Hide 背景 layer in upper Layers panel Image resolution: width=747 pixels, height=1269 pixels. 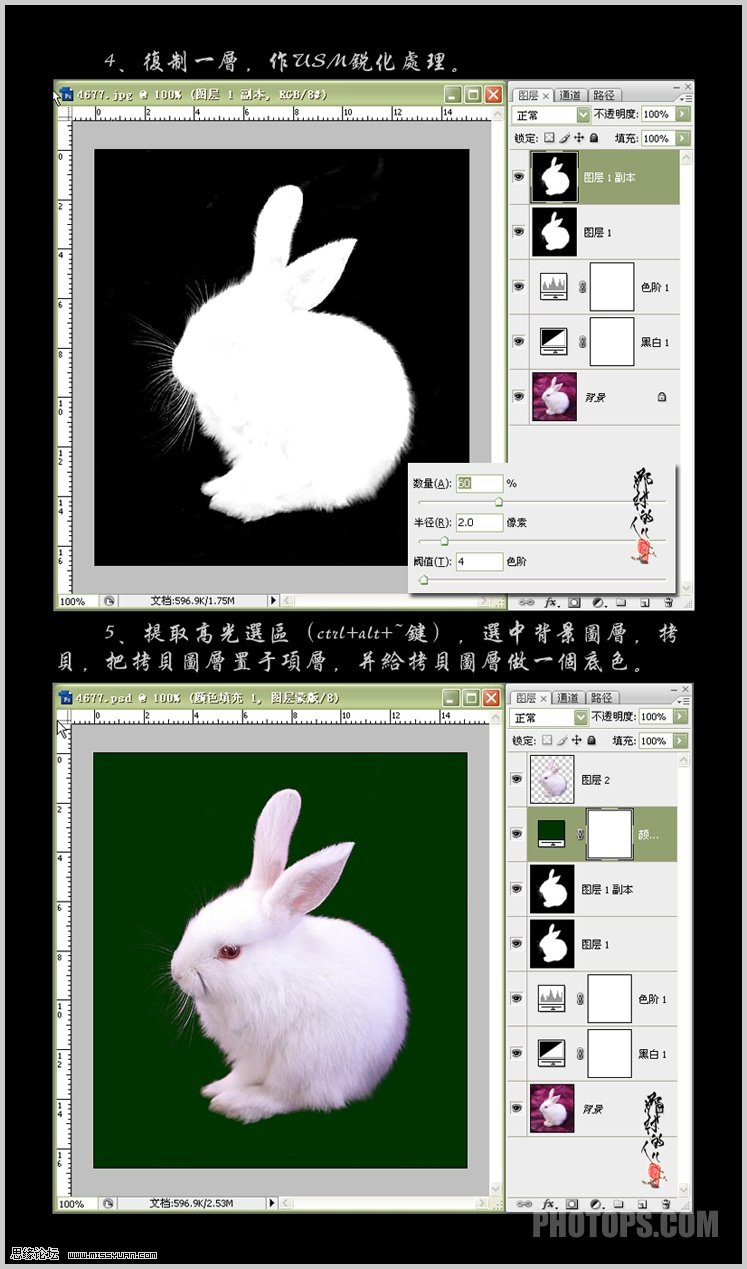point(518,396)
